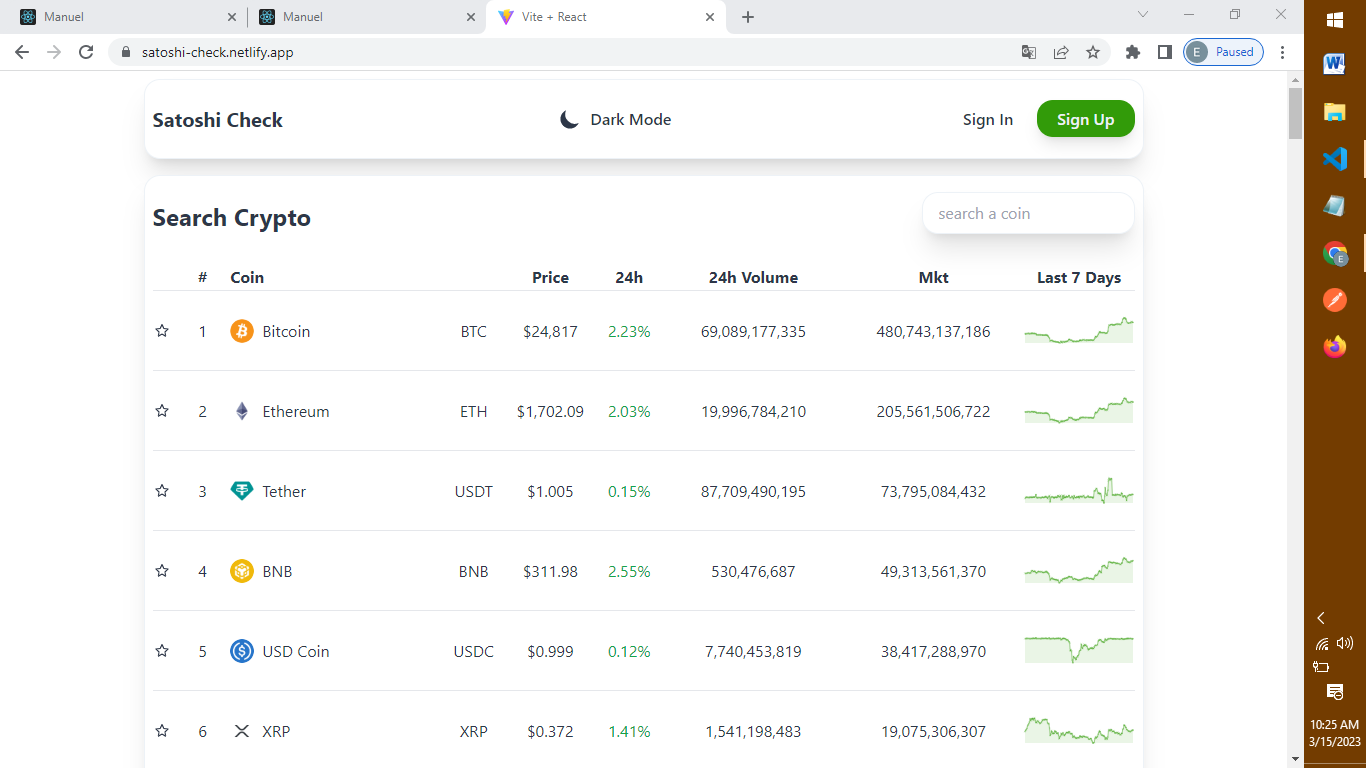
Task: Close the Vite + React tab
Action: coord(710,17)
